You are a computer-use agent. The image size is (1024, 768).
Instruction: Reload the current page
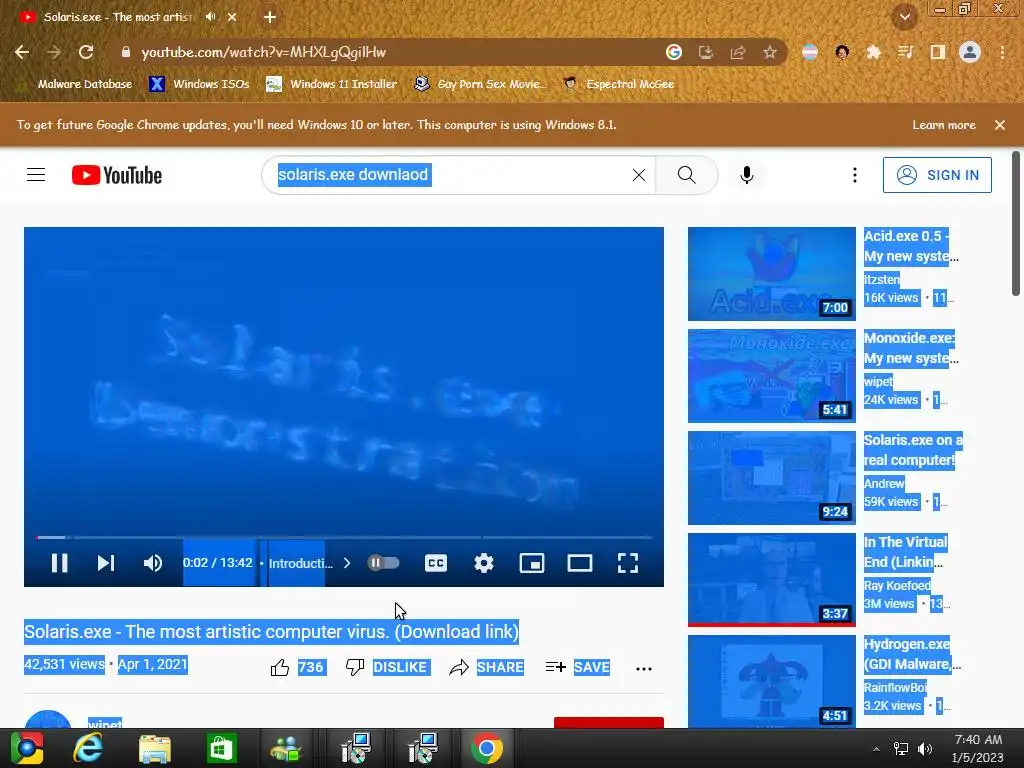tap(86, 52)
